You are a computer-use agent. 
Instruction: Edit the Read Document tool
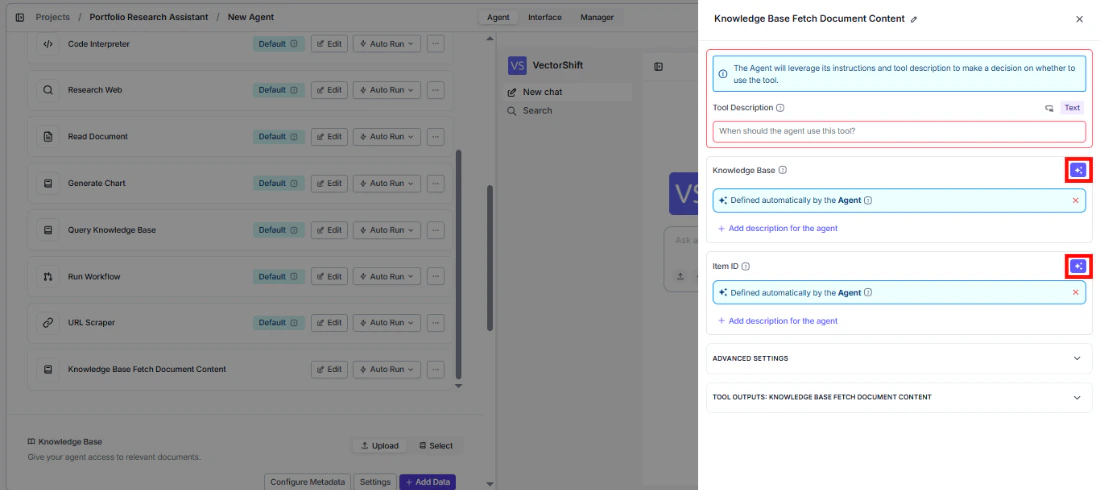329,136
